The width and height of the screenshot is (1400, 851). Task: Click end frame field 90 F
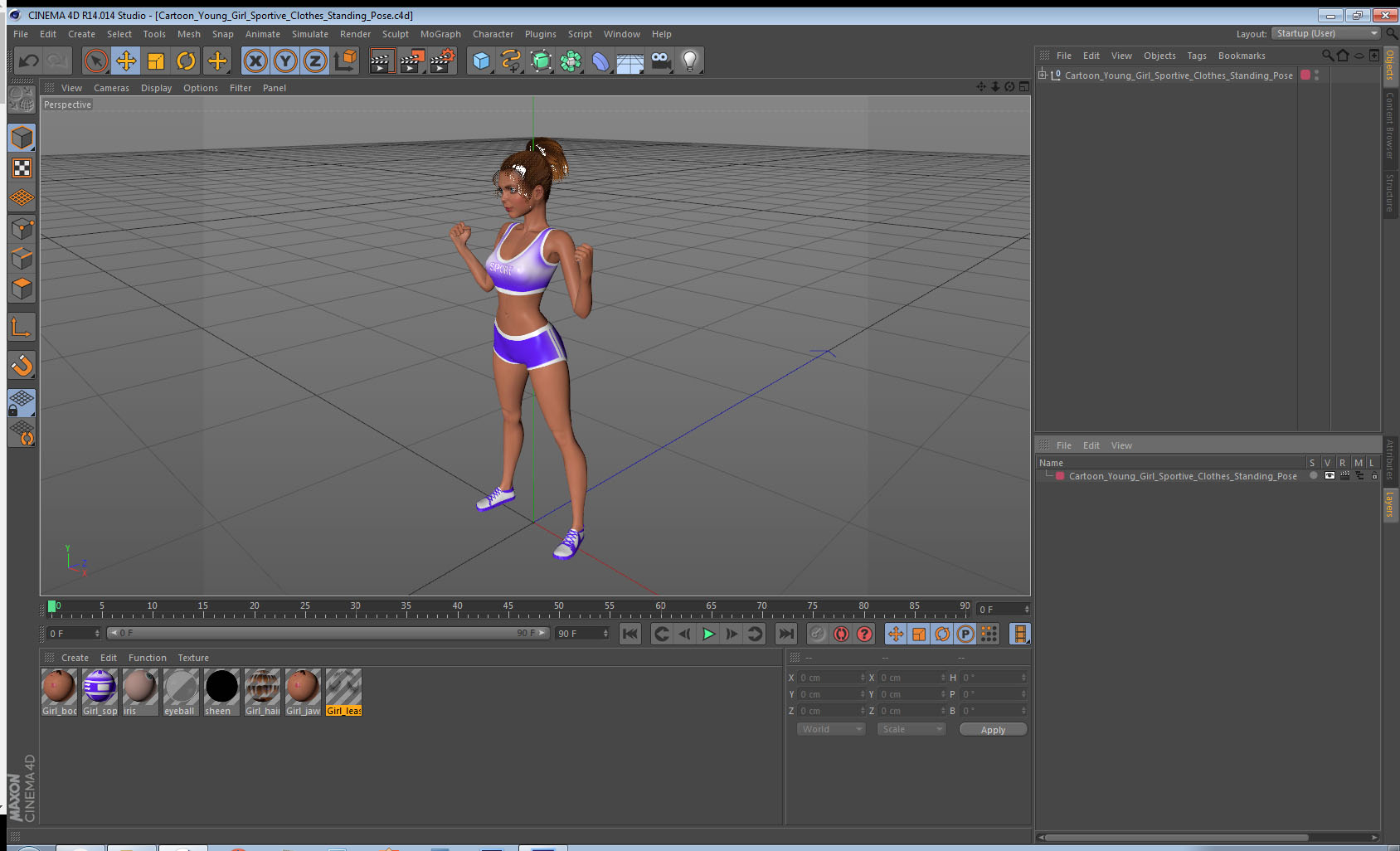582,634
